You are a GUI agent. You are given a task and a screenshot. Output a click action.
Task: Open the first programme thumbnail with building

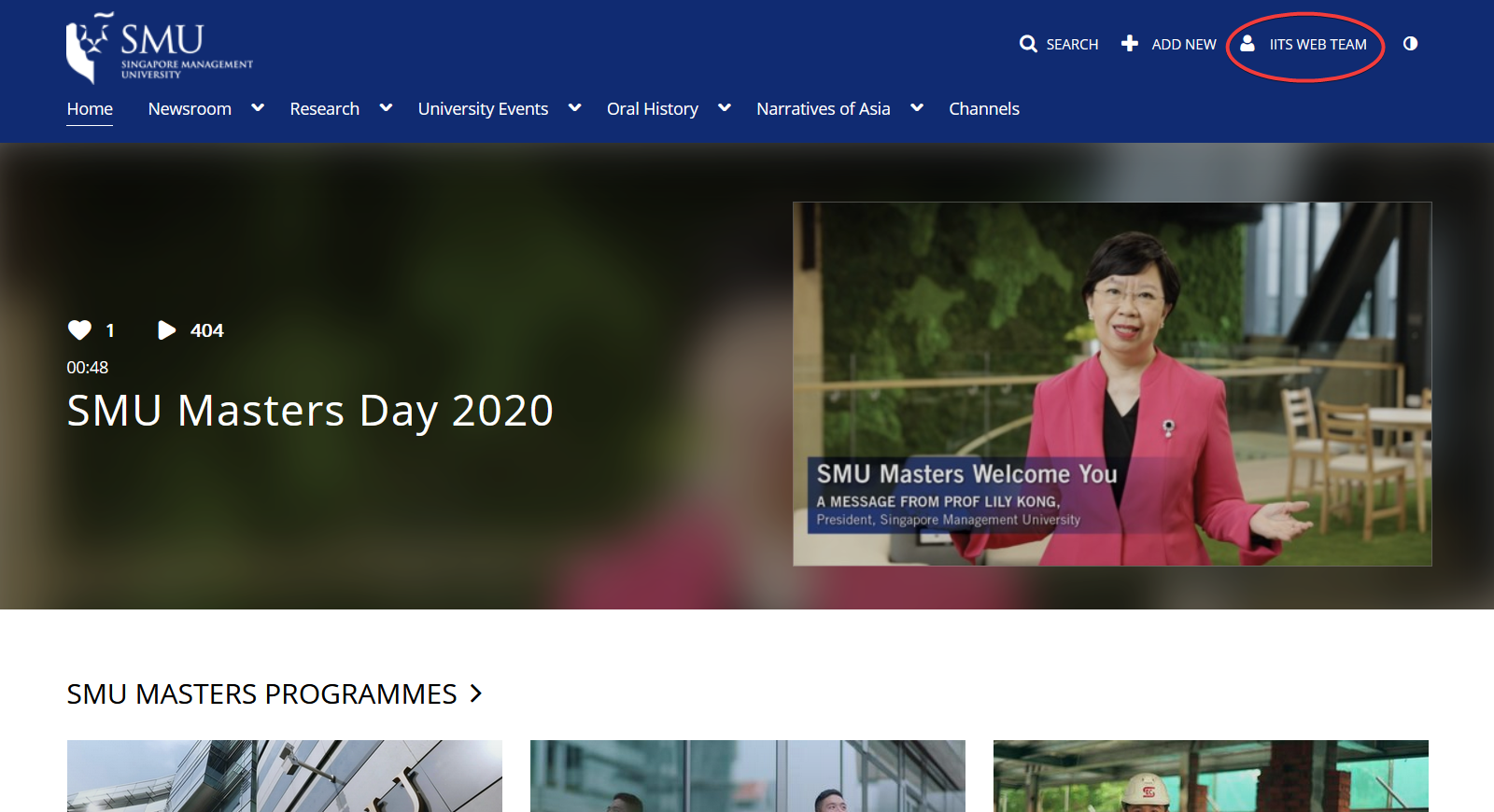pyautogui.click(x=285, y=776)
